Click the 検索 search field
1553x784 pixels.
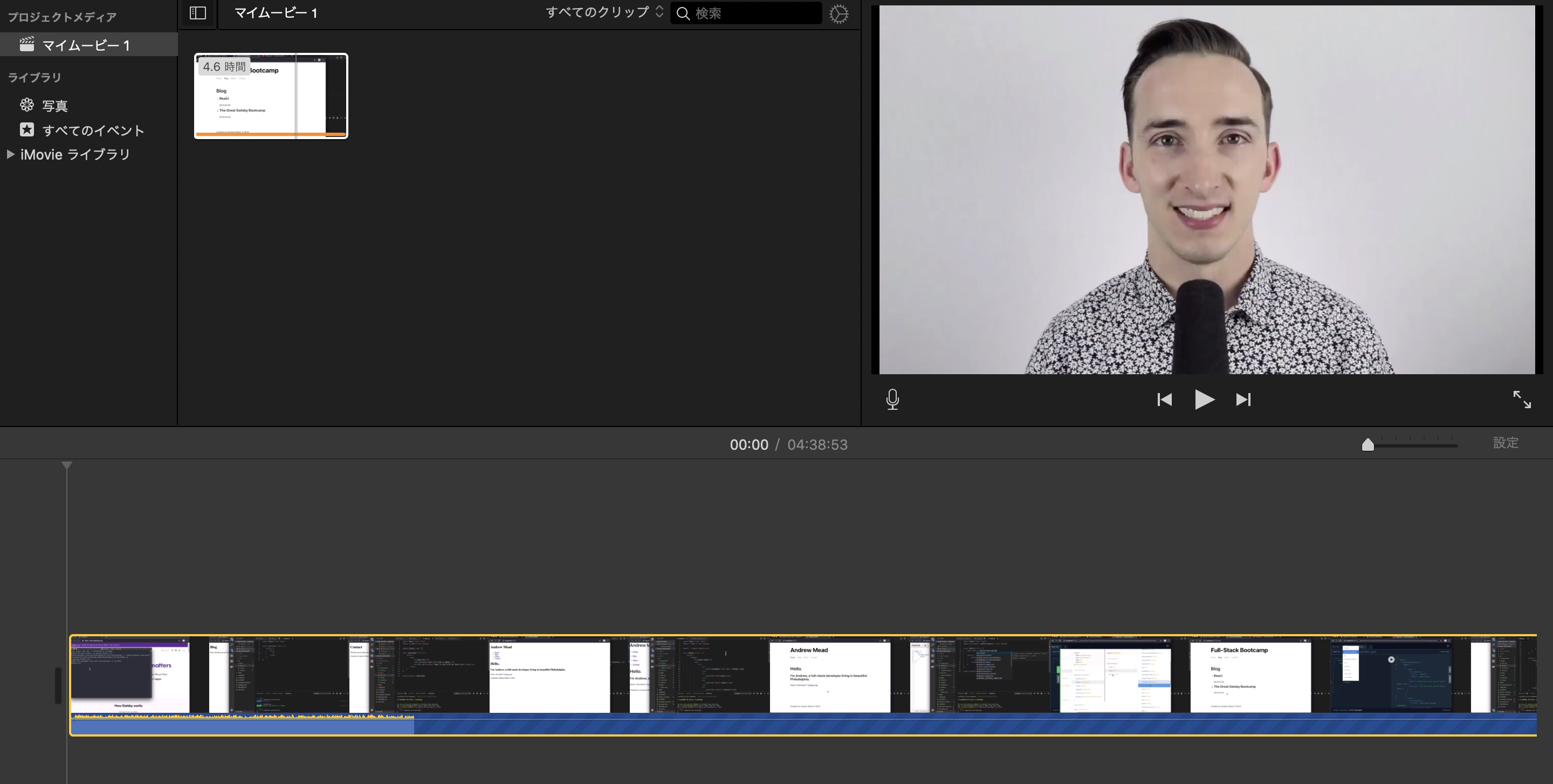(x=754, y=13)
